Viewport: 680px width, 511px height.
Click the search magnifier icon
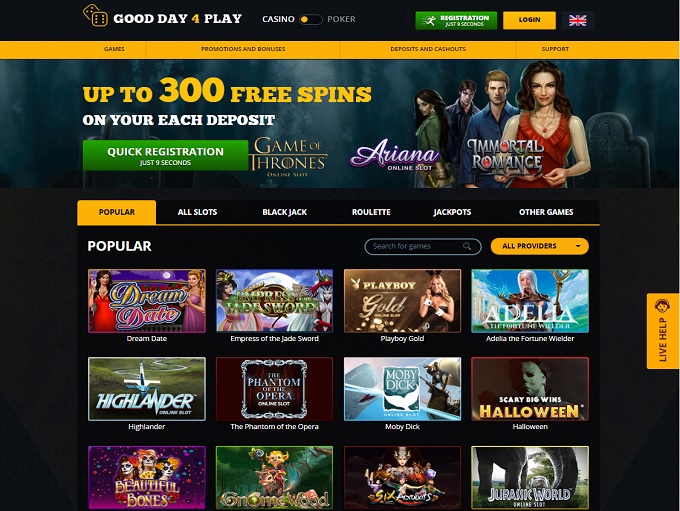(x=467, y=246)
